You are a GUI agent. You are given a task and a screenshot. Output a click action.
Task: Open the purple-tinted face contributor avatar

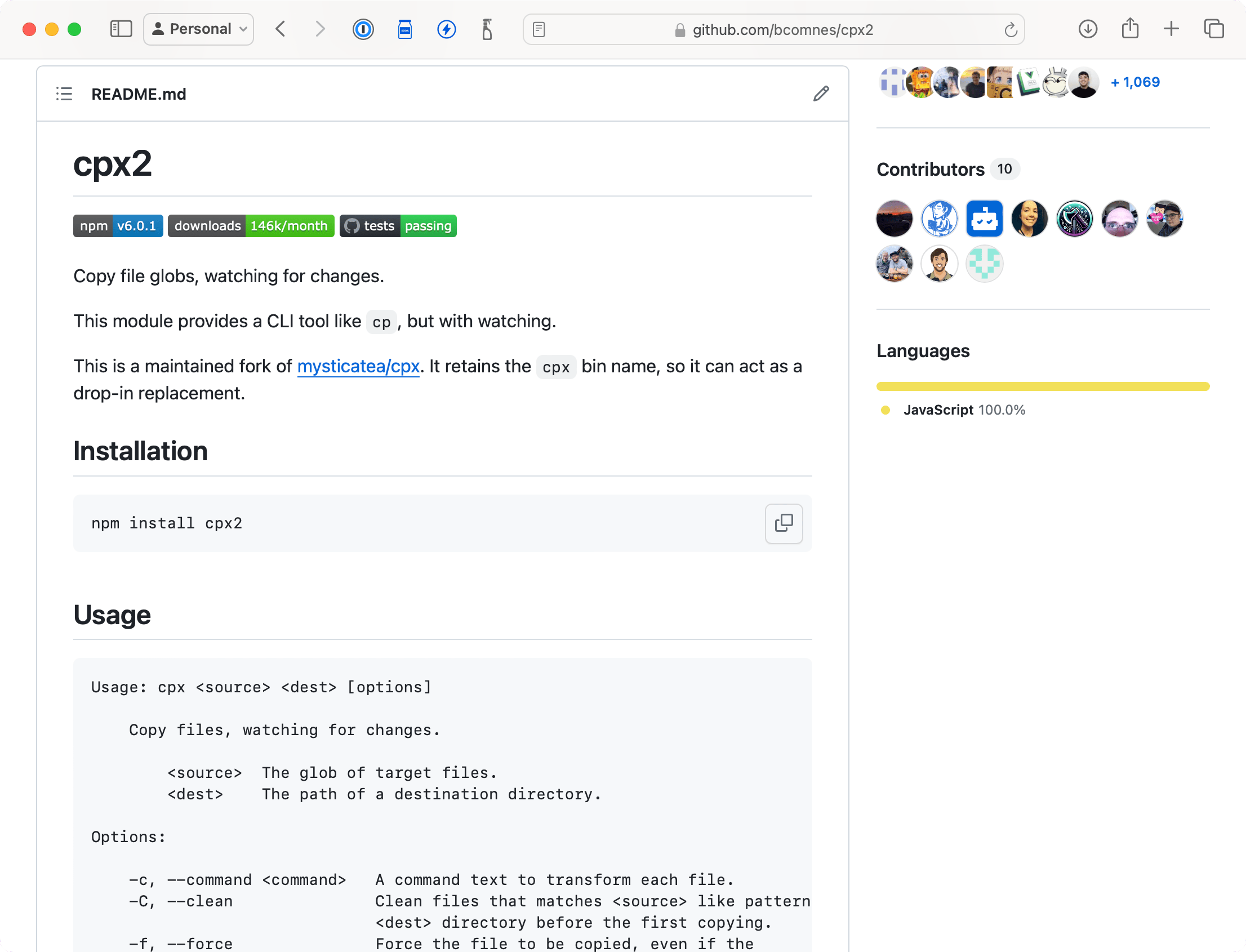(1120, 219)
